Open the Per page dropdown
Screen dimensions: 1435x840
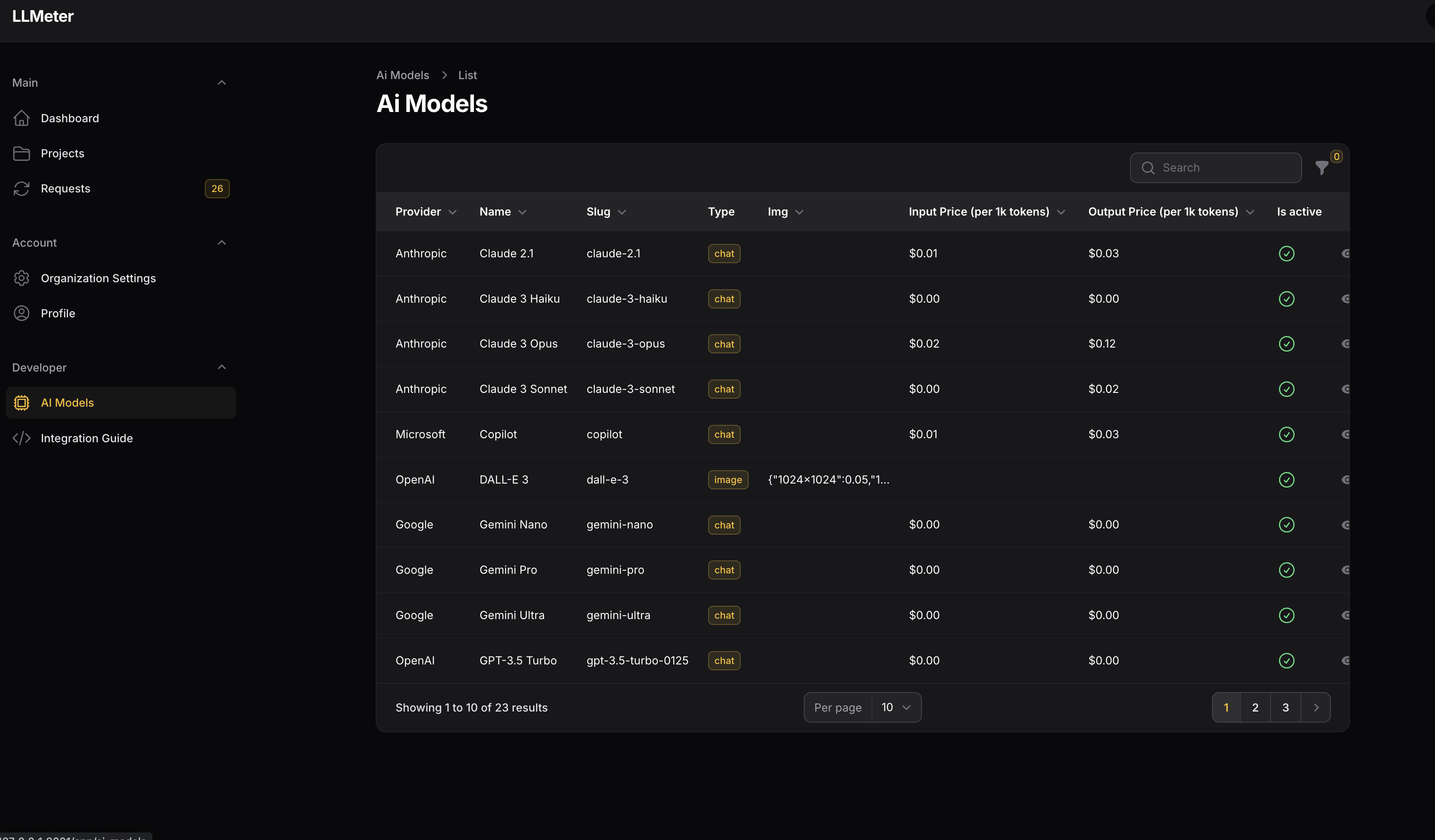tap(896, 707)
